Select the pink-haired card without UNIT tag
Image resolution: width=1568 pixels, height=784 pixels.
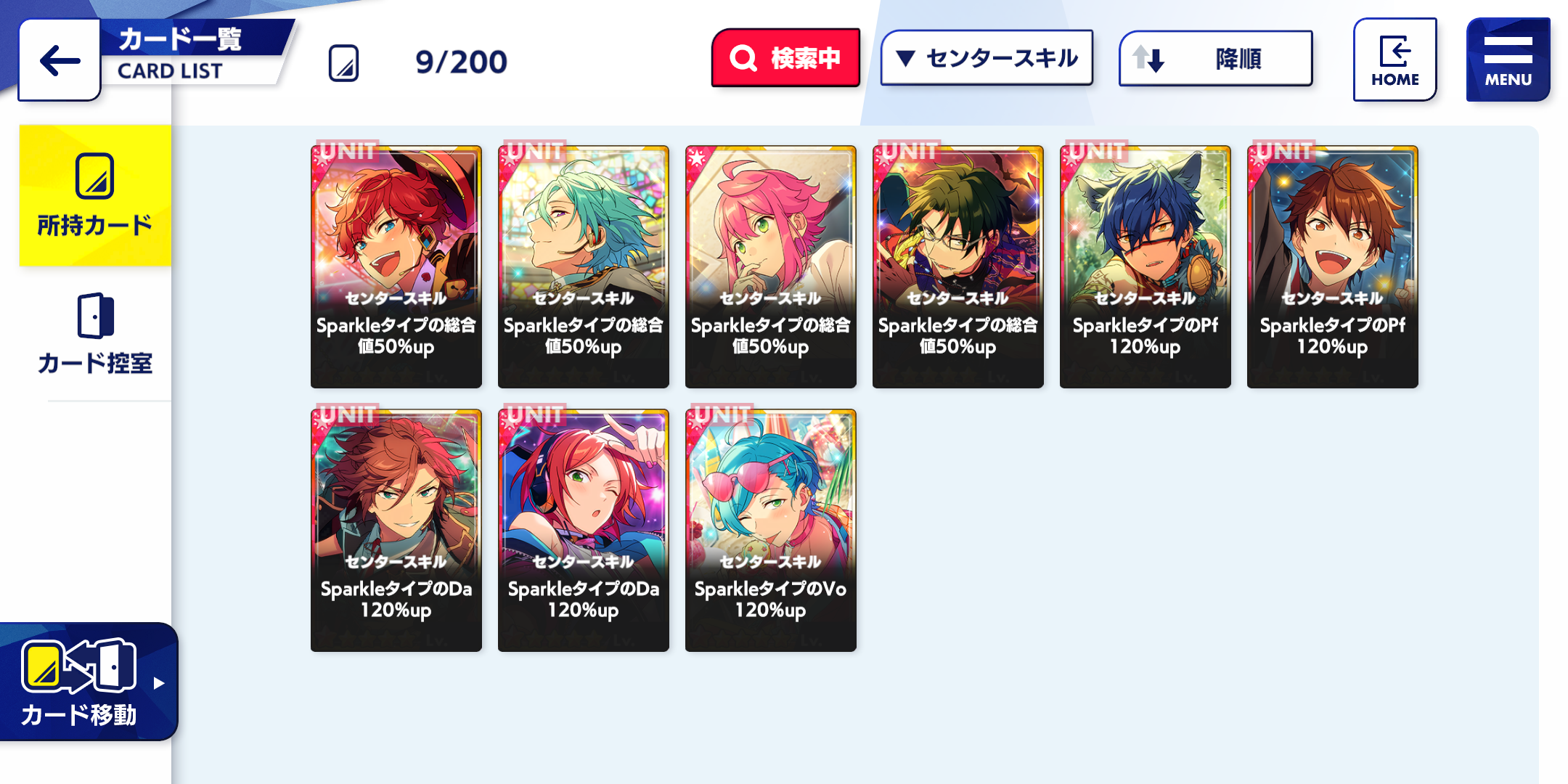[771, 266]
